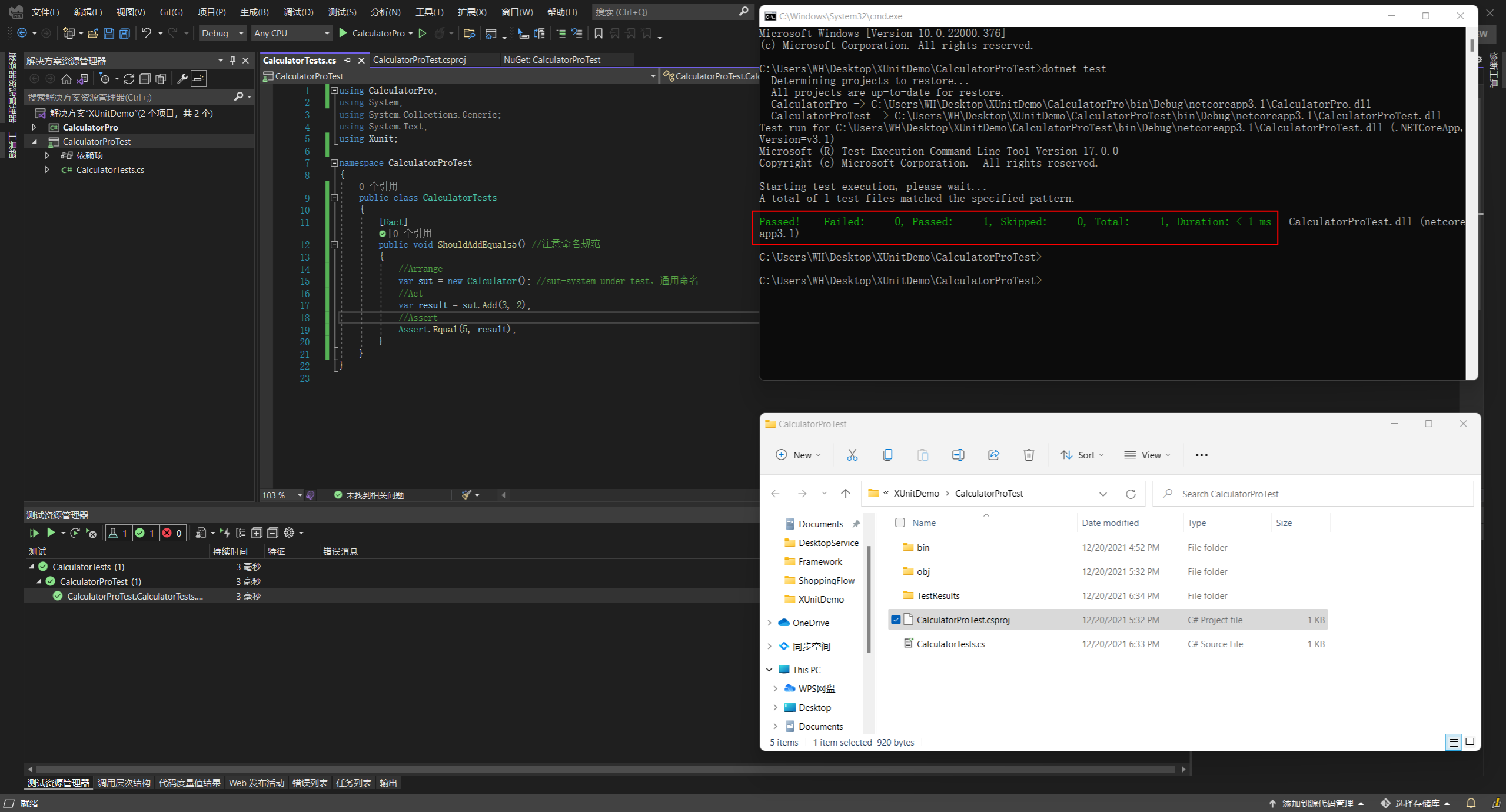1506x812 pixels.
Task: Expand the CalculatorPro project node
Action: coord(34,127)
